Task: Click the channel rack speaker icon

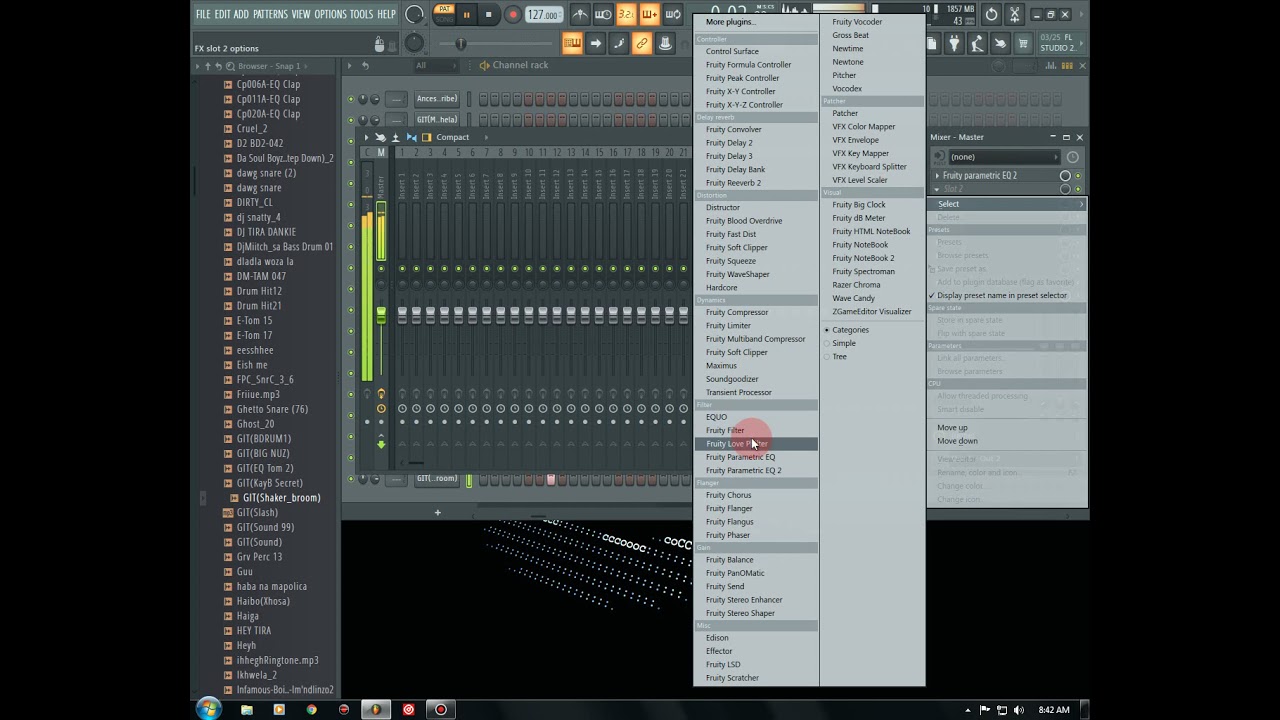Action: click(x=484, y=65)
